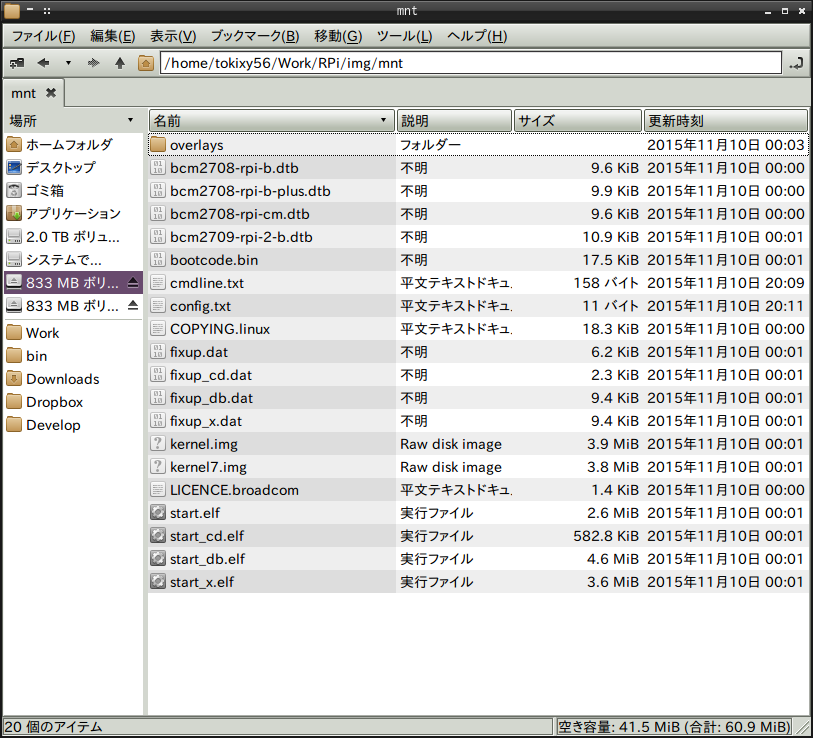Select bcm2708-rpi-b.dtb file icon
Viewport: 813px width, 738px height.
pos(158,168)
